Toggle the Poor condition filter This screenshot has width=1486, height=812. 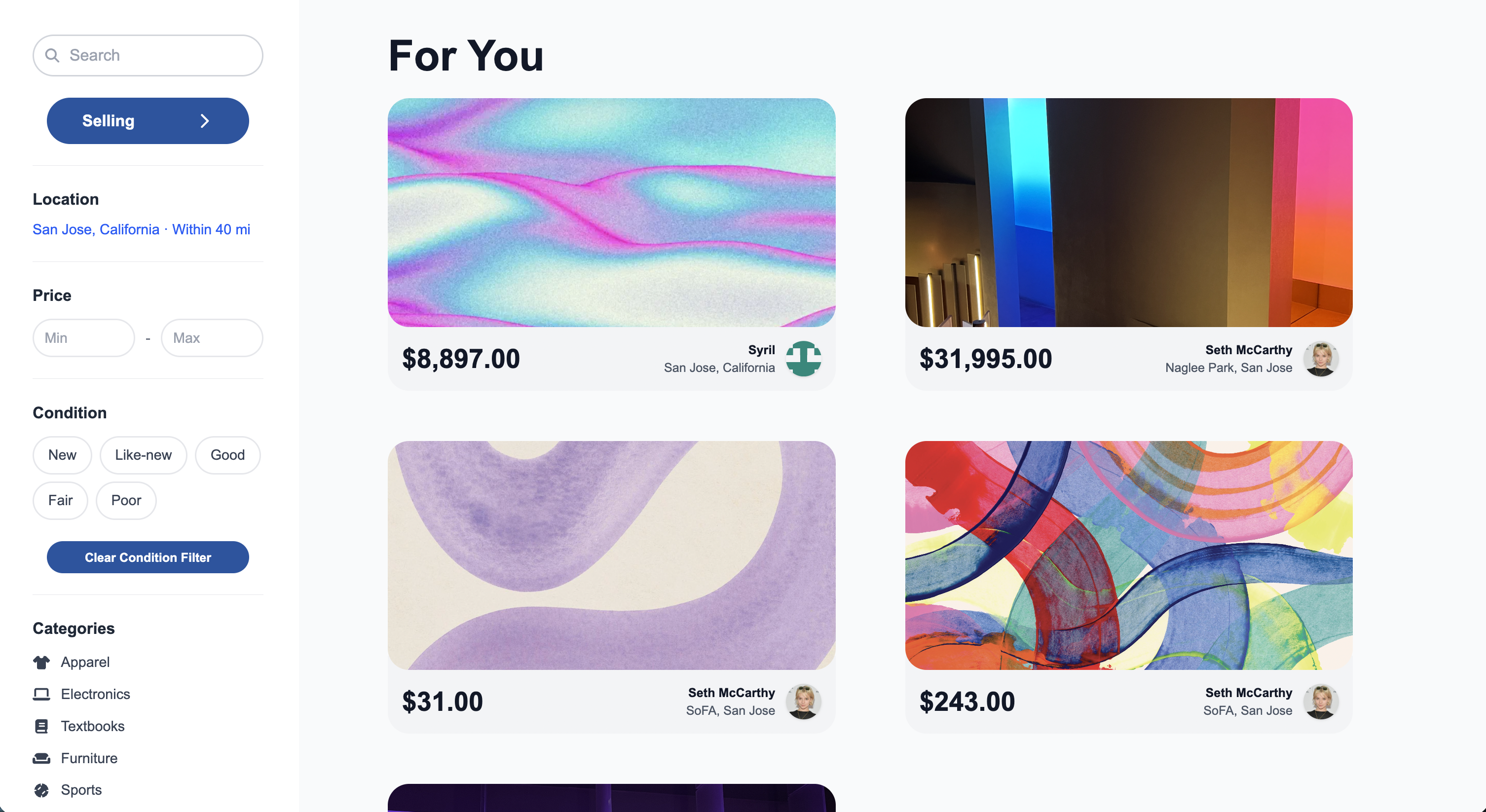click(x=126, y=501)
